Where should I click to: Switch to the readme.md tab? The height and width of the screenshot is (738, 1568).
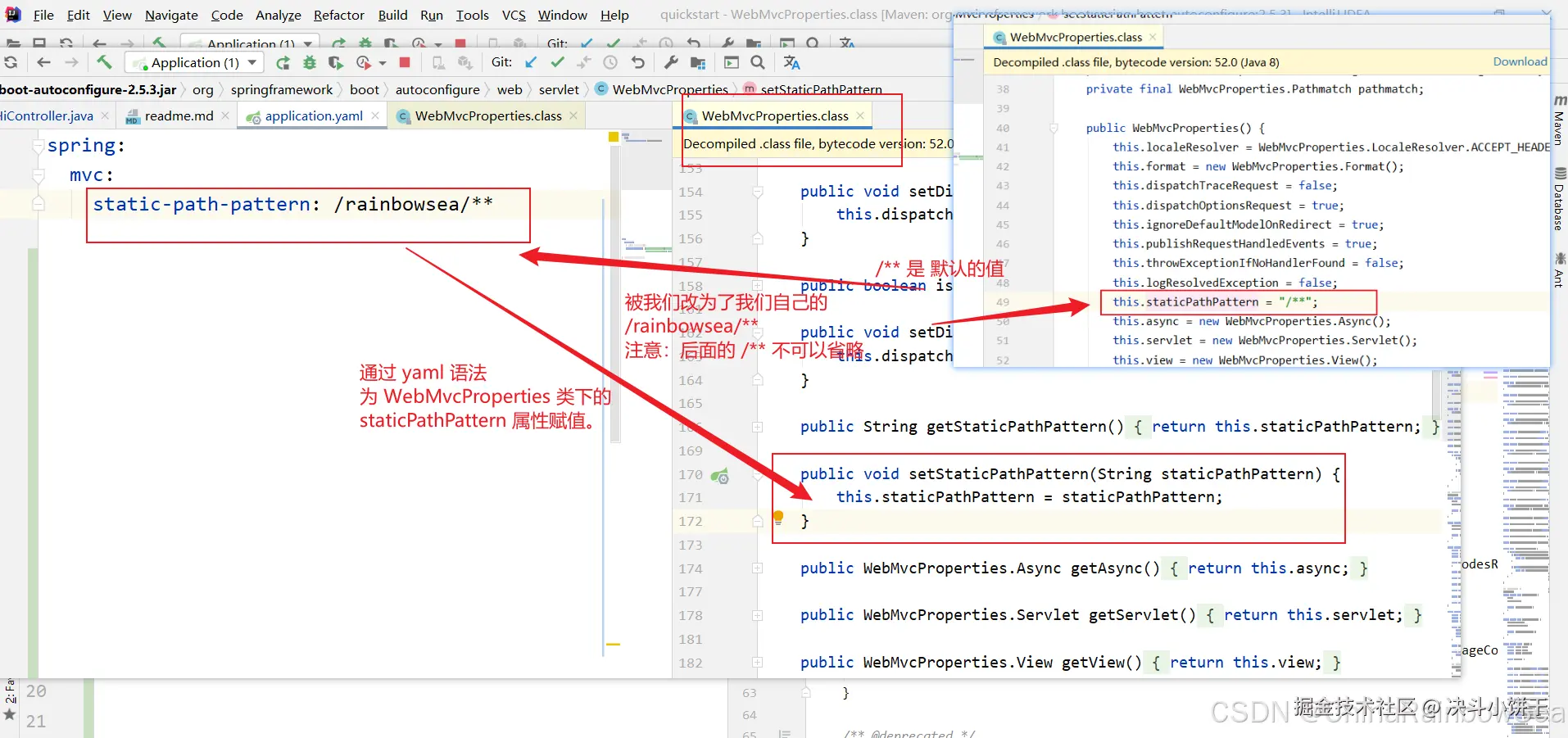pyautogui.click(x=179, y=116)
